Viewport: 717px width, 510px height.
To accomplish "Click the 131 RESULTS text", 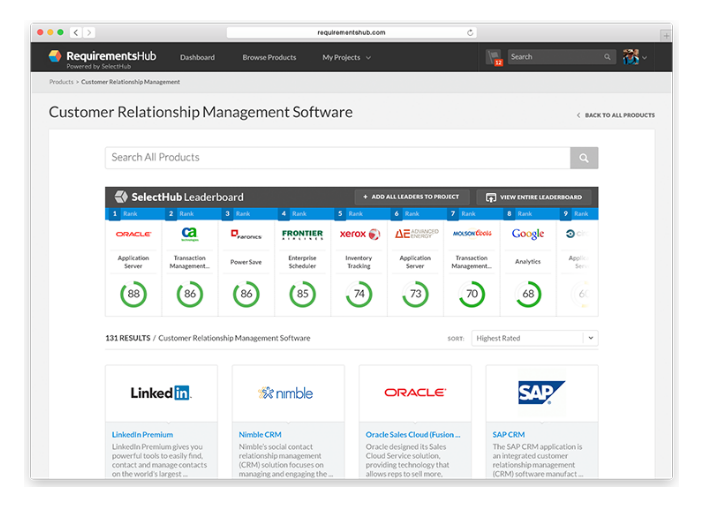I will click(x=128, y=338).
